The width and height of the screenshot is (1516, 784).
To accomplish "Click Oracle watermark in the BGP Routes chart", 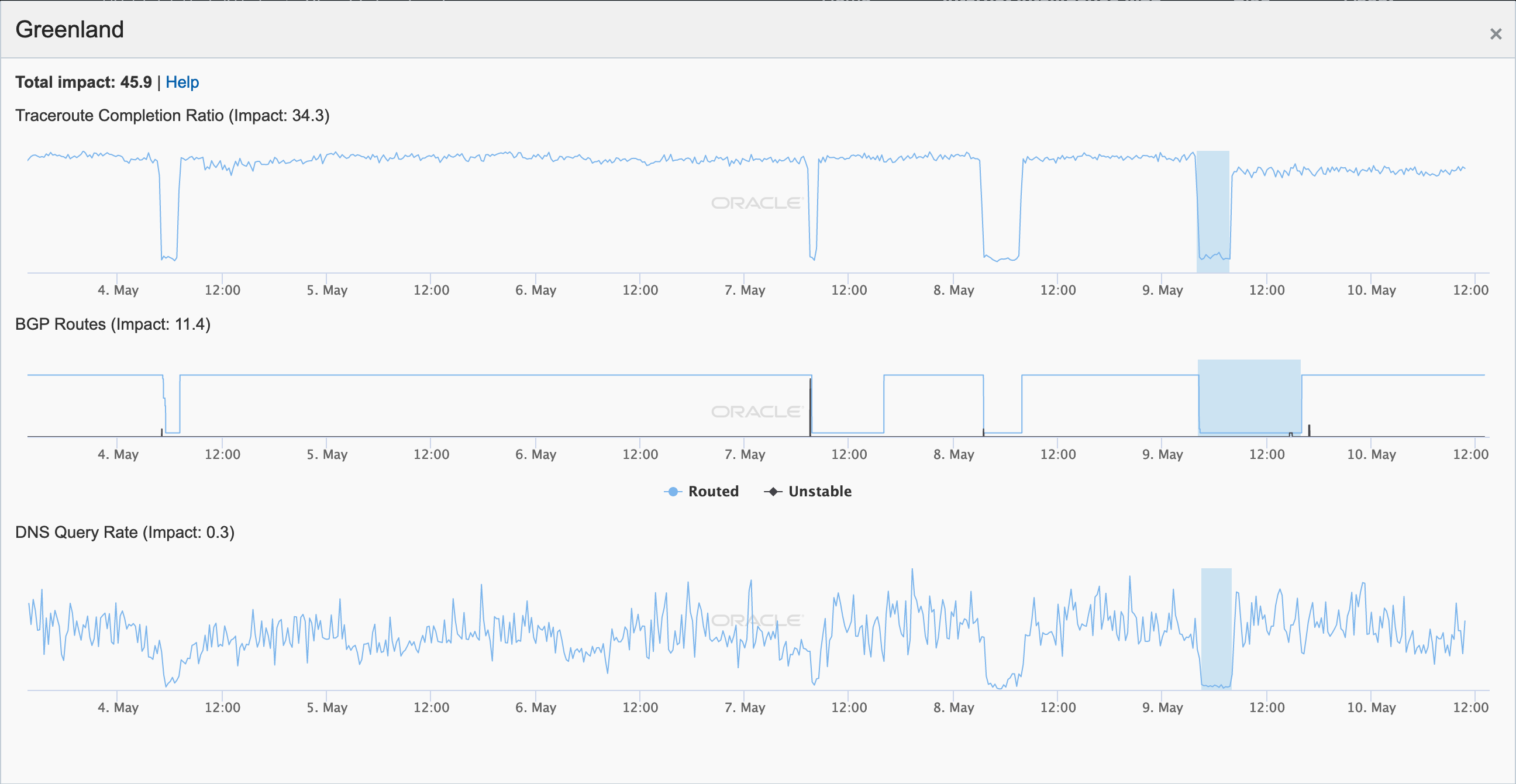I will tap(756, 412).
